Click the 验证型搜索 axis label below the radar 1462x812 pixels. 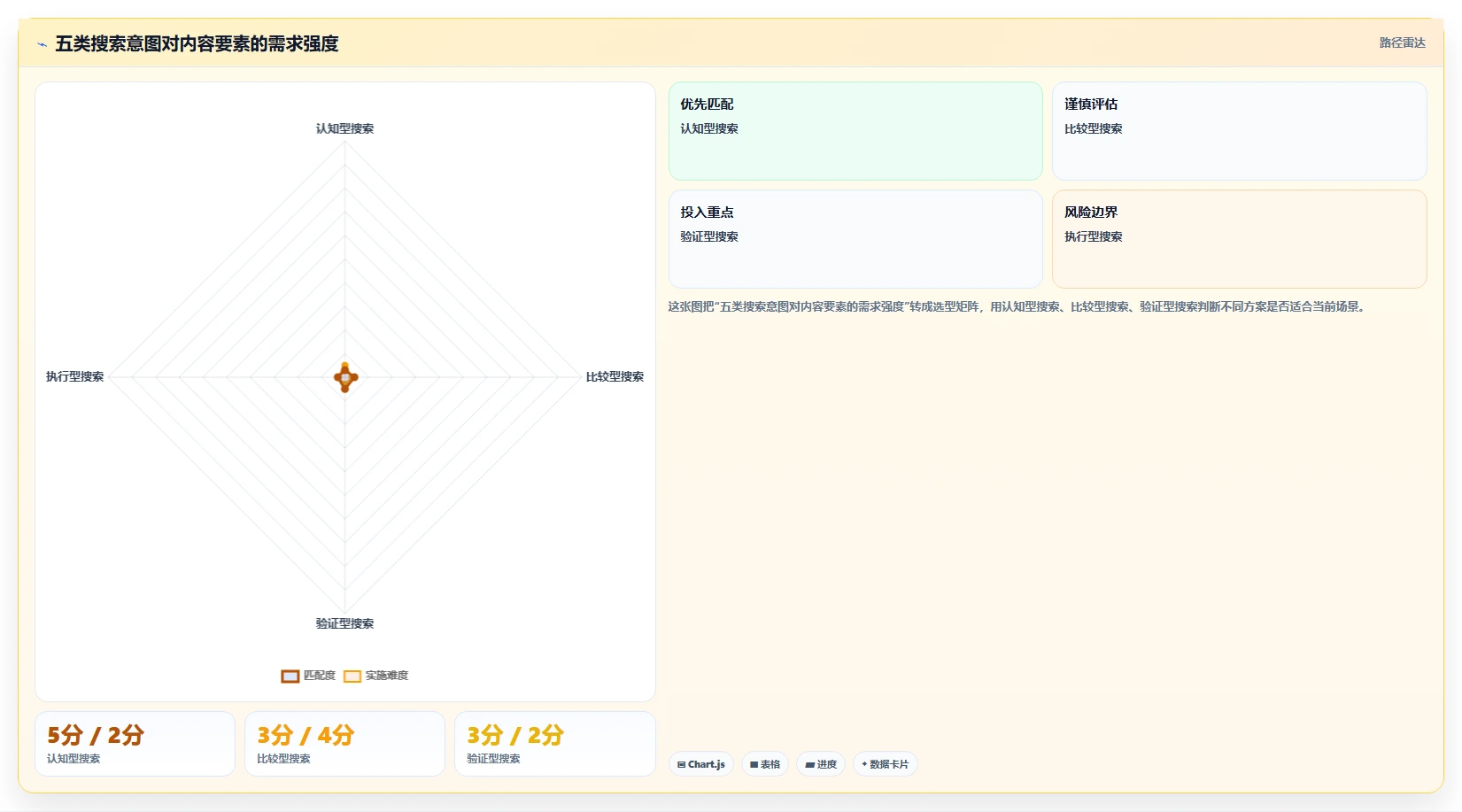(344, 623)
